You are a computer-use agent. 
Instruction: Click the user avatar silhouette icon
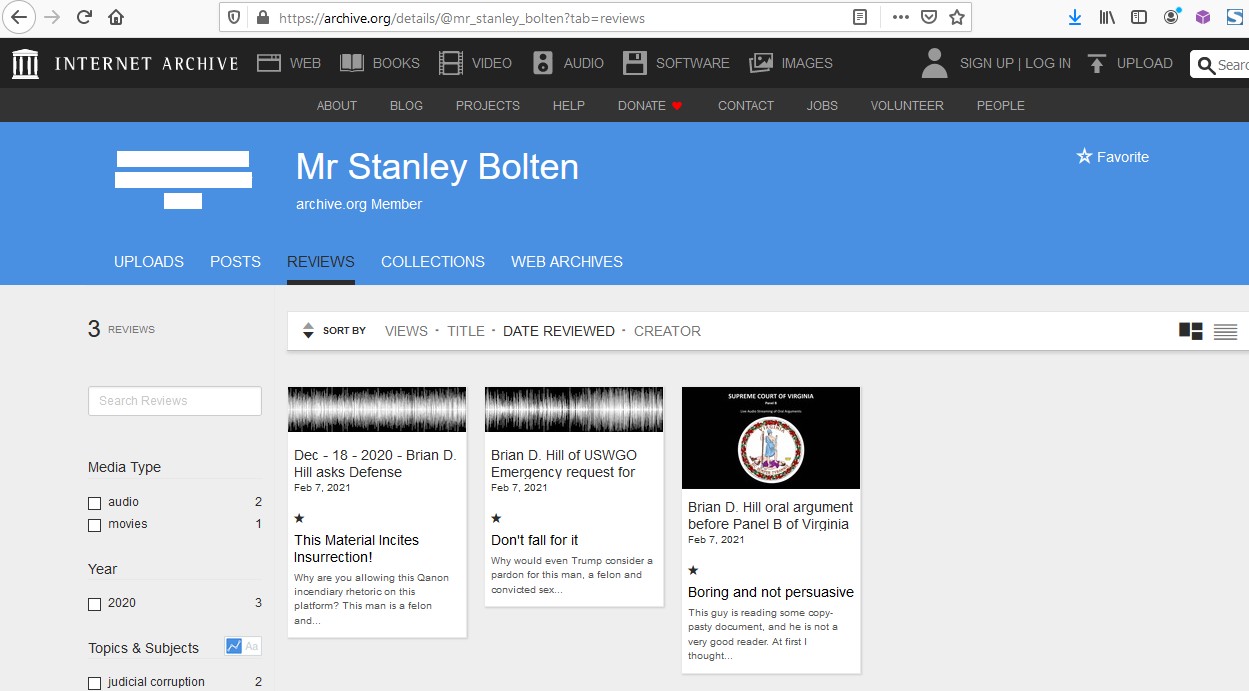pyautogui.click(x=934, y=63)
